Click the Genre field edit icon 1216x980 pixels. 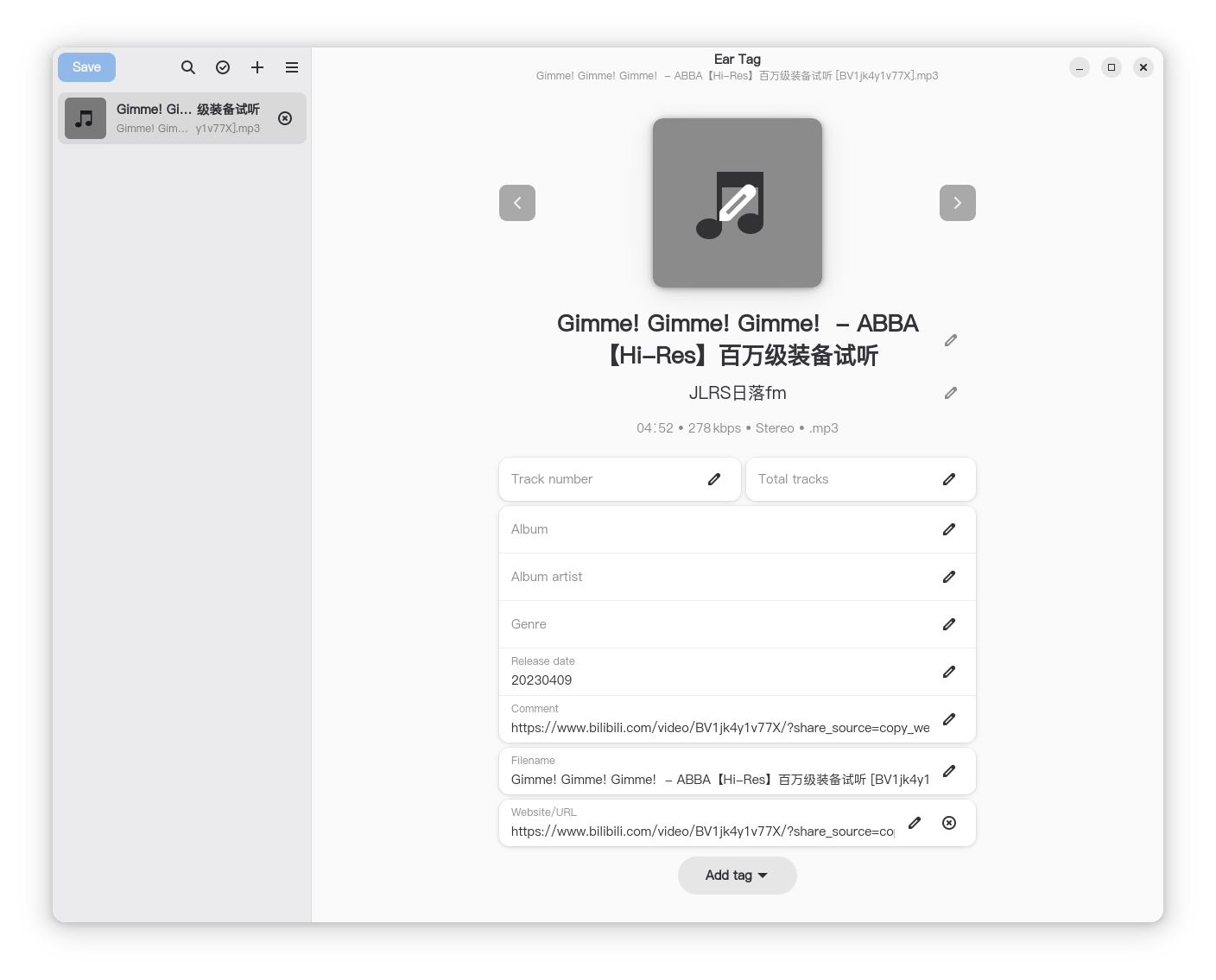(x=949, y=624)
